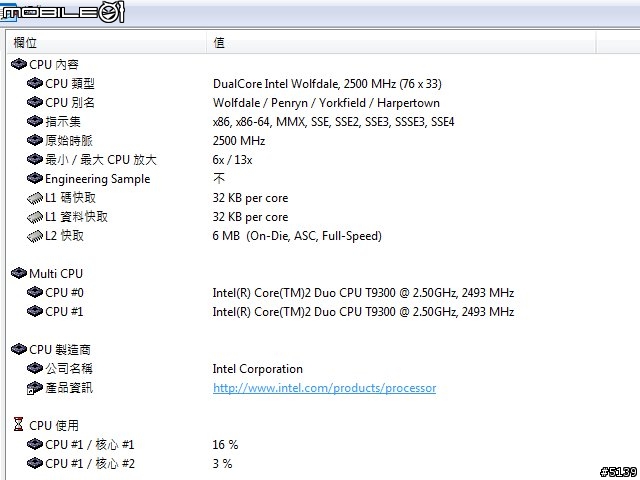This screenshot has height=480, width=640.
Task: Click the 2500 MHz clock value
Action: coord(239,141)
